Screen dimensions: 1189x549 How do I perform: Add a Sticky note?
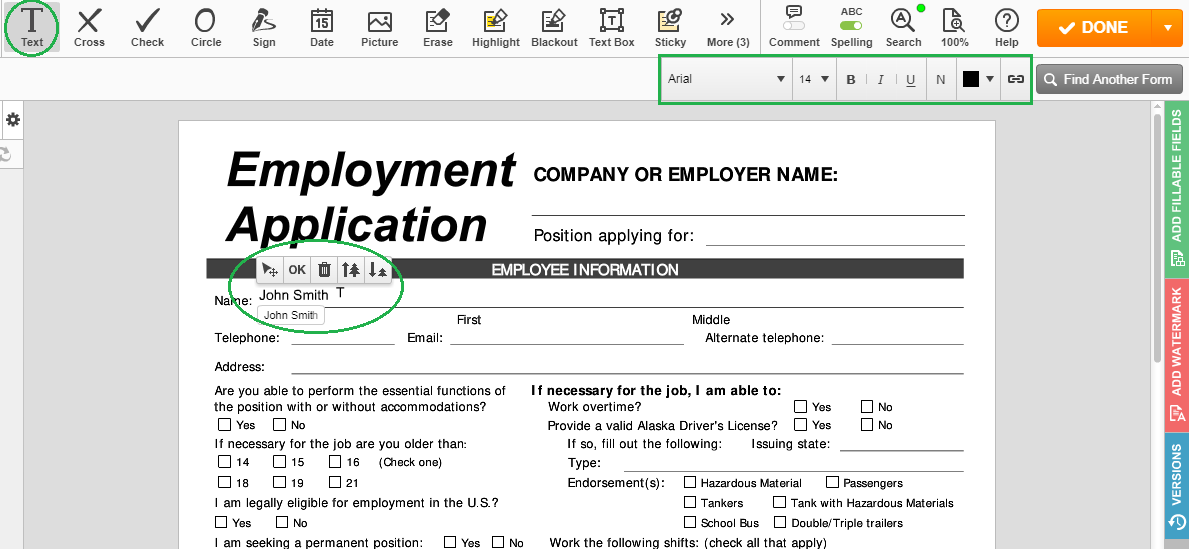670,27
